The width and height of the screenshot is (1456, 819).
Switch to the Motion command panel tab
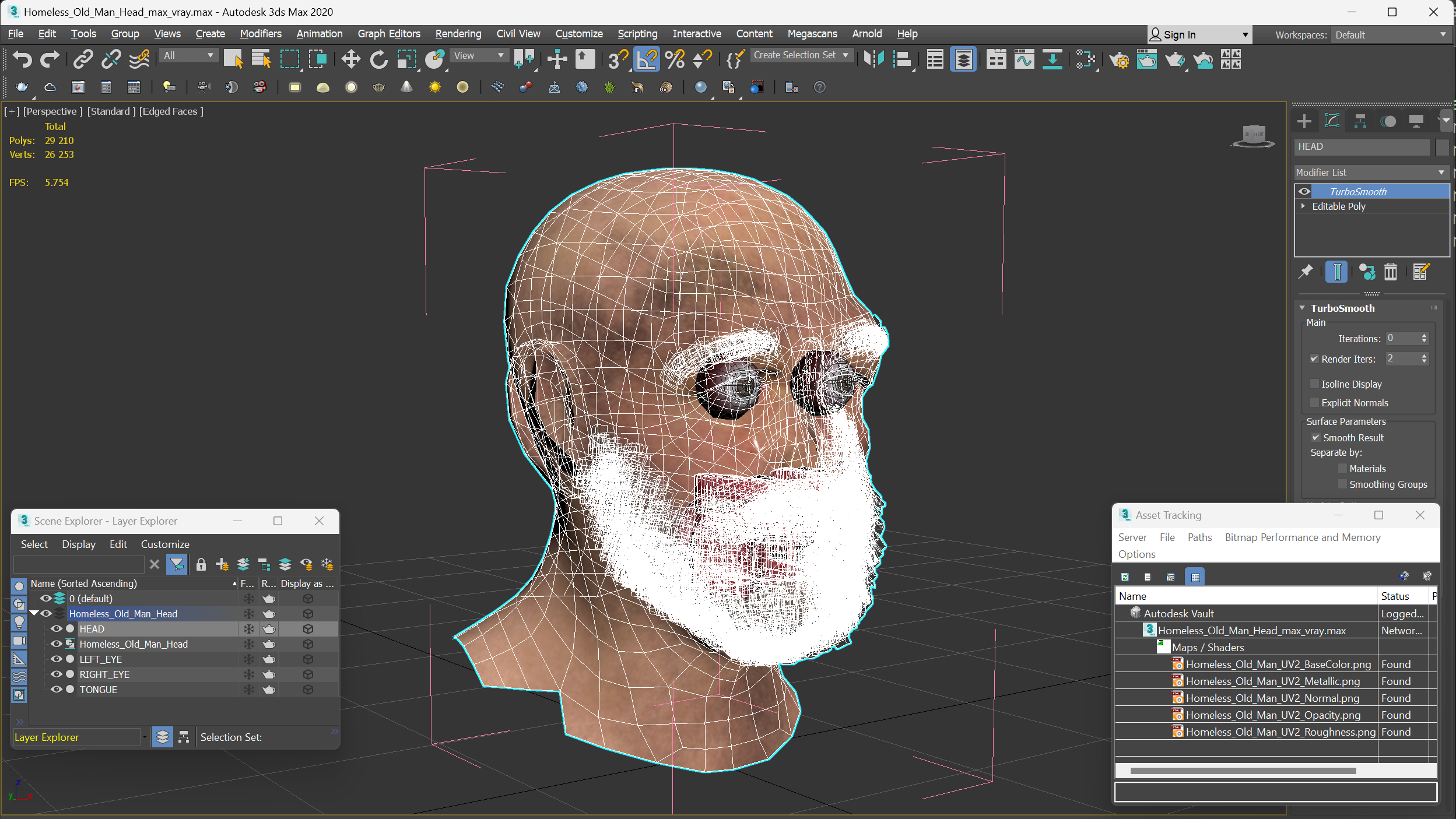(x=1388, y=121)
